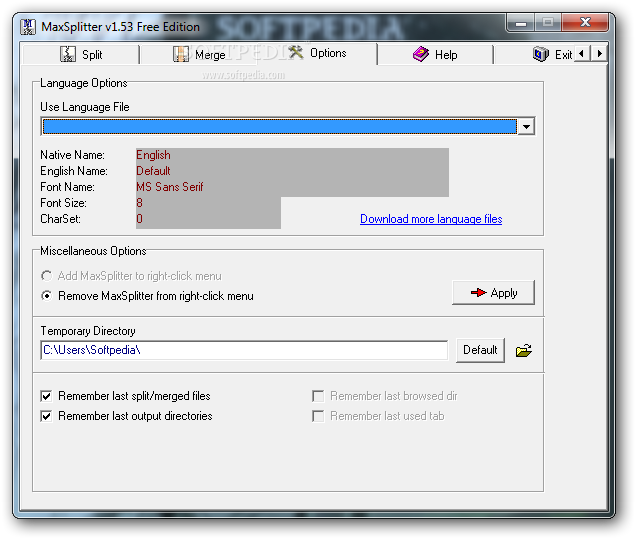Click the Split tab icon

coord(68,54)
